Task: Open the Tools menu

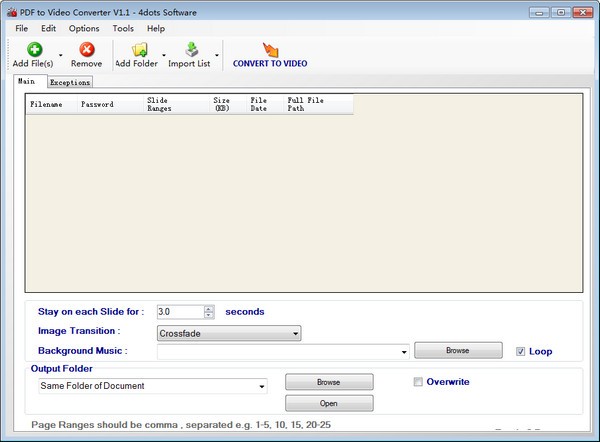Action: click(x=123, y=29)
